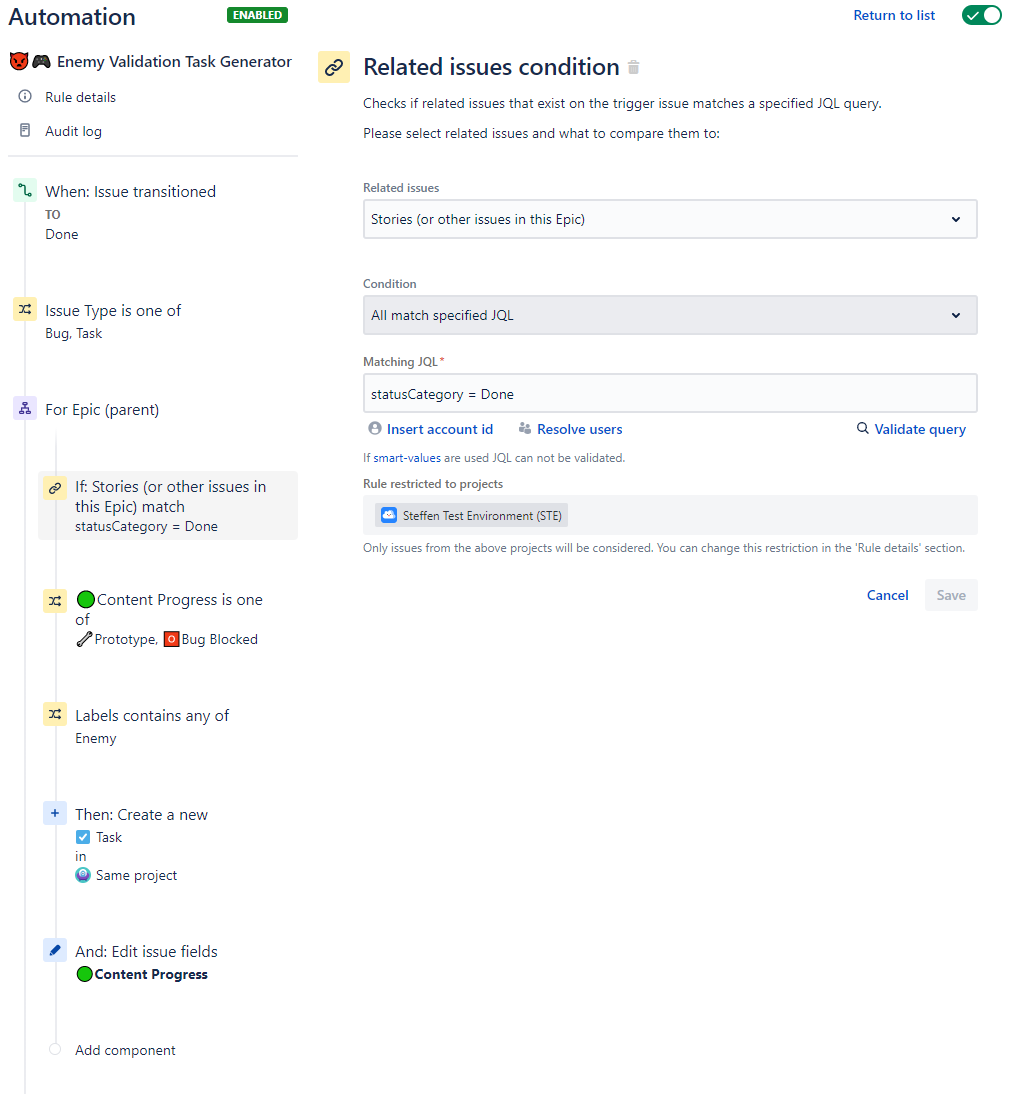This screenshot has width=1014, height=1094.
Task: Click into the Matching JQL input field
Action: (670, 394)
